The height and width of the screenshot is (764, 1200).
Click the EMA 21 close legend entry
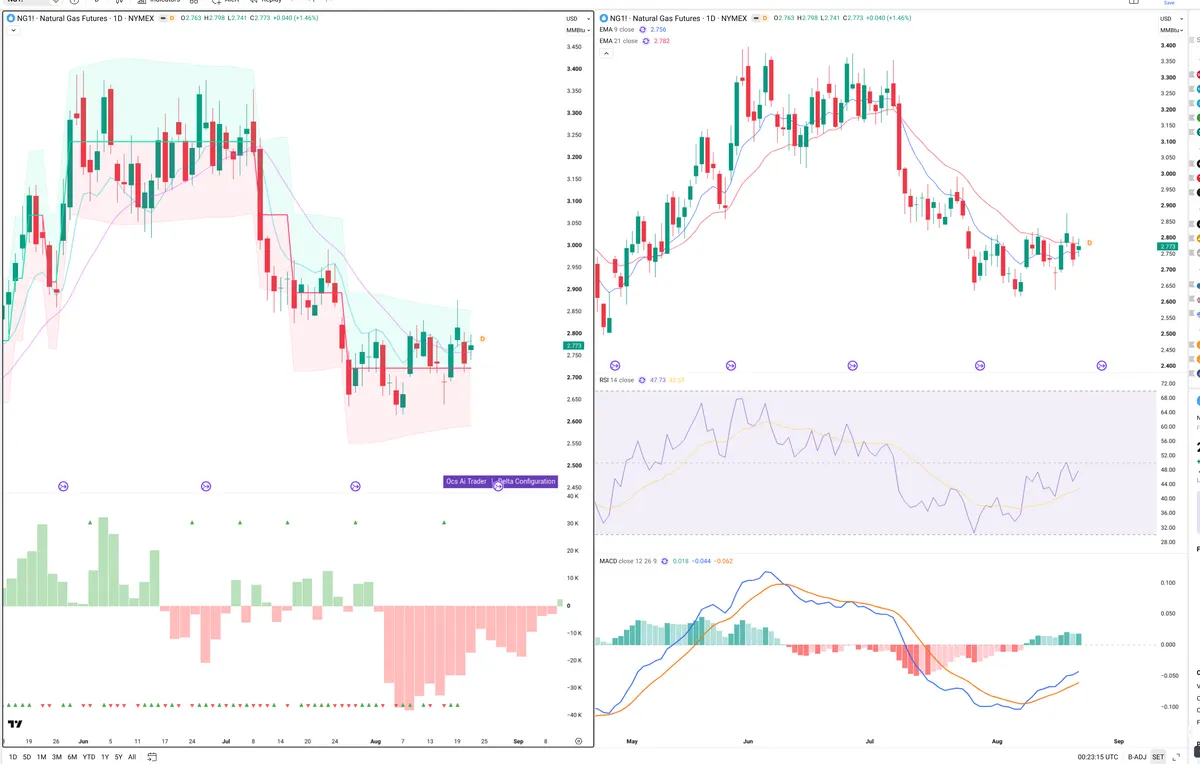pyautogui.click(x=618, y=41)
